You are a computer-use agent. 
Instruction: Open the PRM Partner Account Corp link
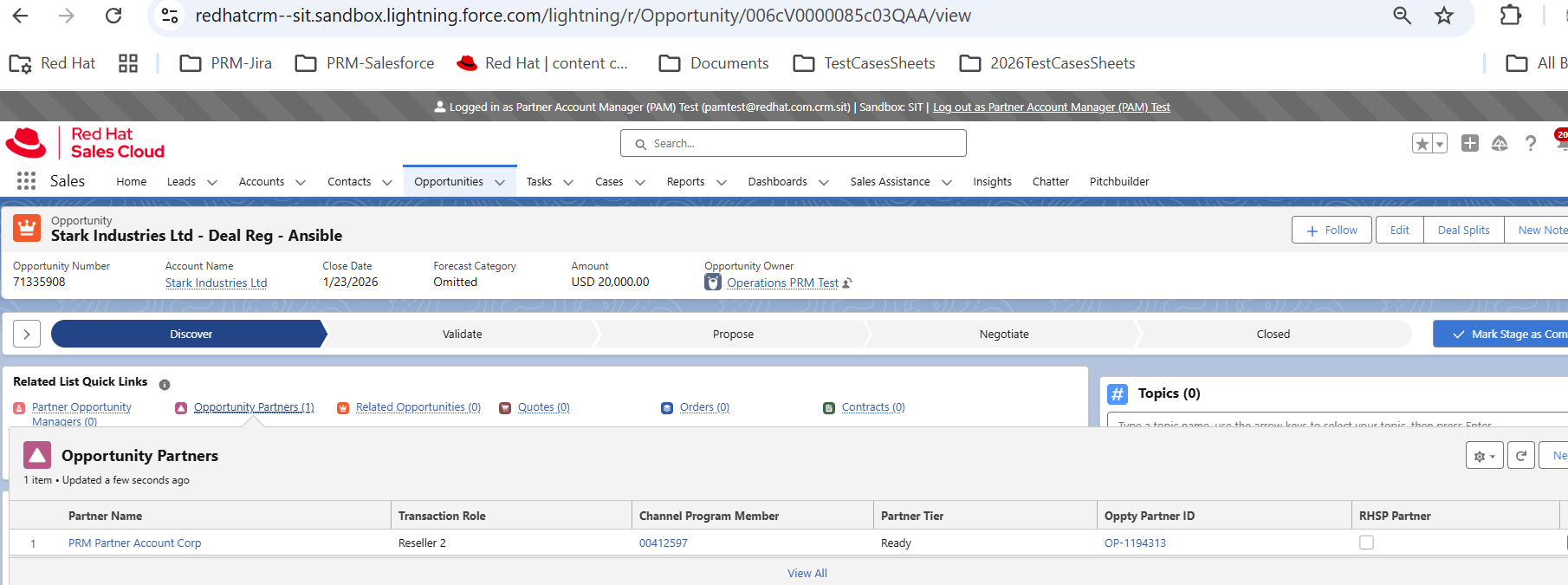point(134,543)
